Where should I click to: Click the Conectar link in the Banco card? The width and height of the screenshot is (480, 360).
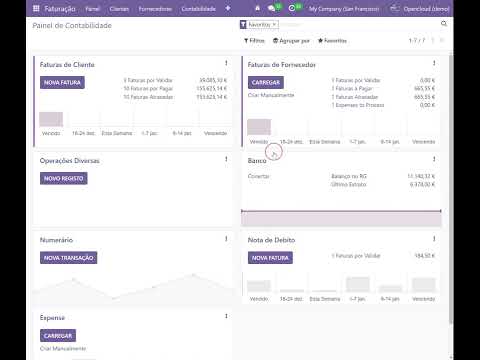(259, 176)
